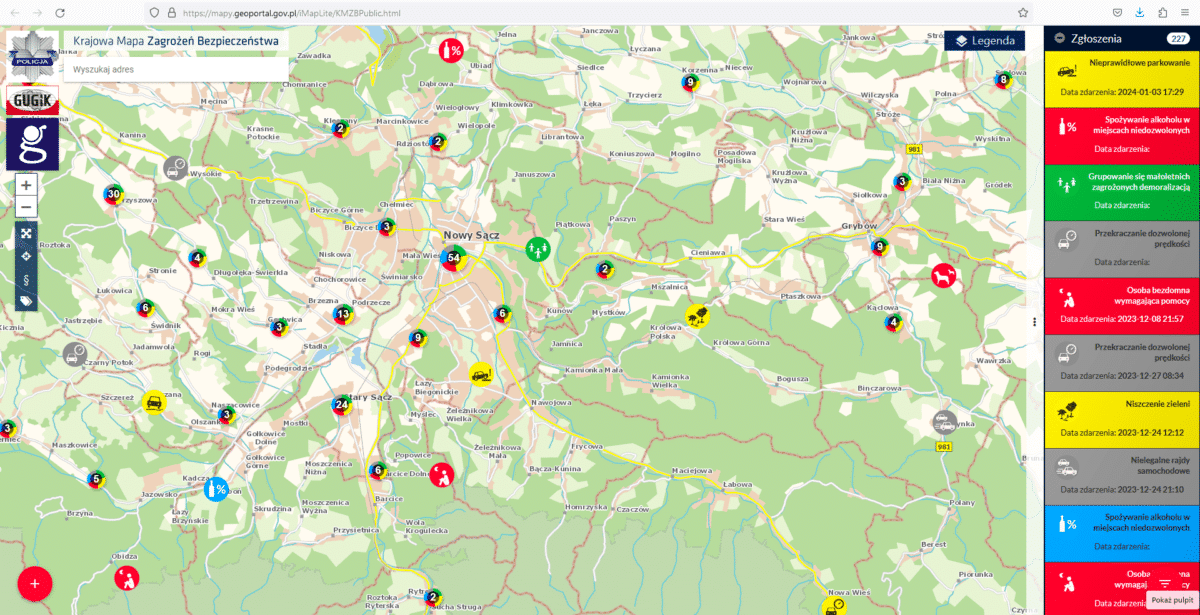Click the Nowy Sącz cluster marker 54
The width and height of the screenshot is (1200, 615).
tap(453, 258)
